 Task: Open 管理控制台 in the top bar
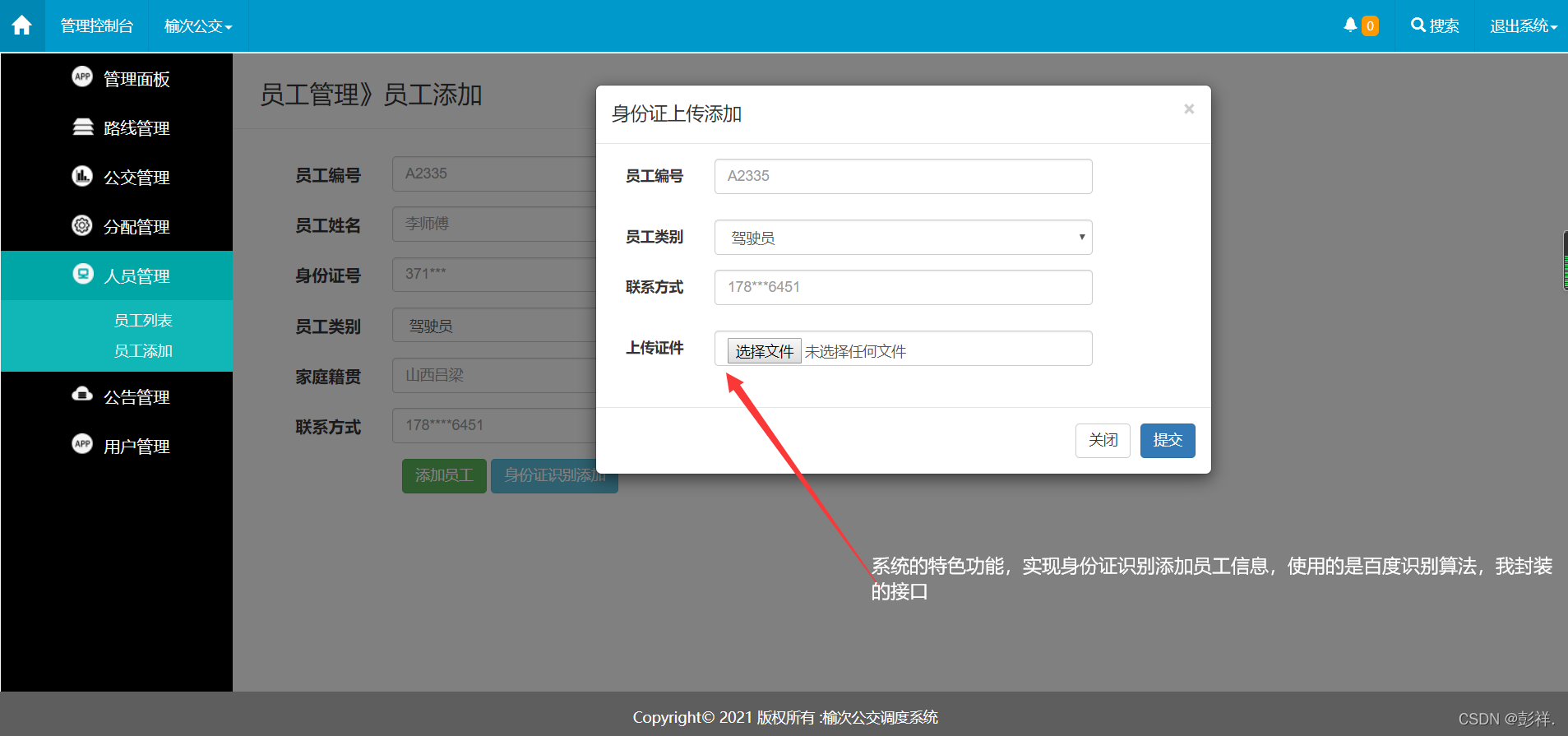point(97,26)
